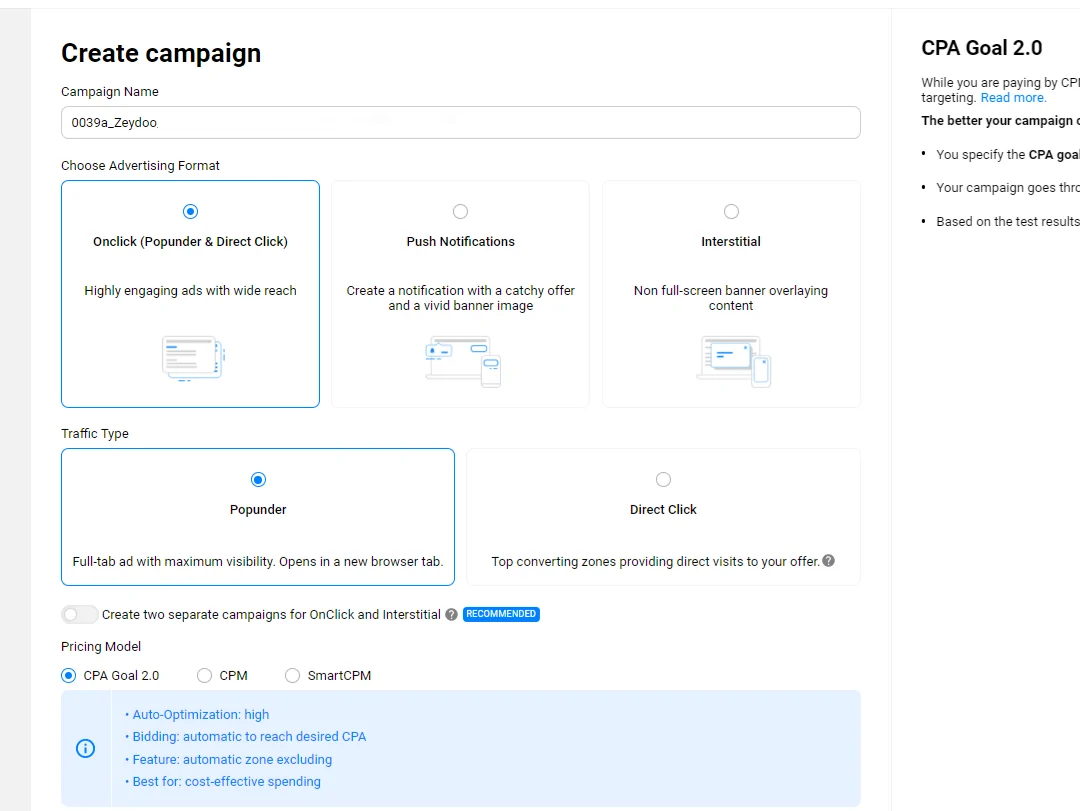Select the Push Notifications format radio button

[460, 211]
